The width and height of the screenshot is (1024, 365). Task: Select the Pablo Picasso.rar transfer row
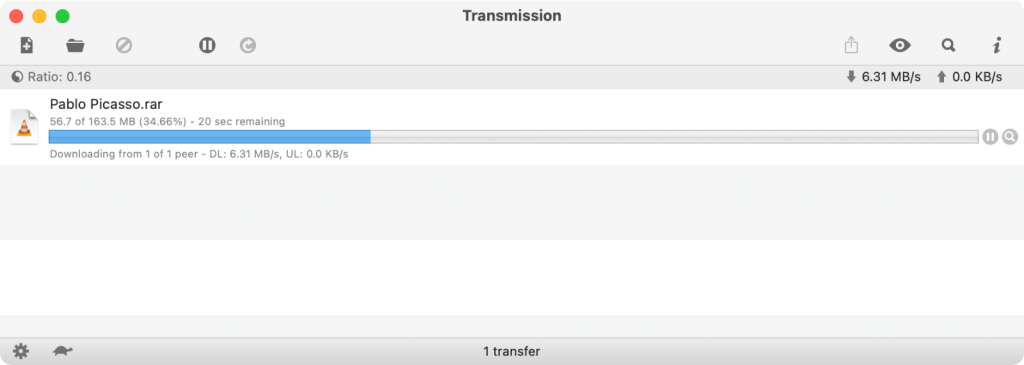coord(512,127)
